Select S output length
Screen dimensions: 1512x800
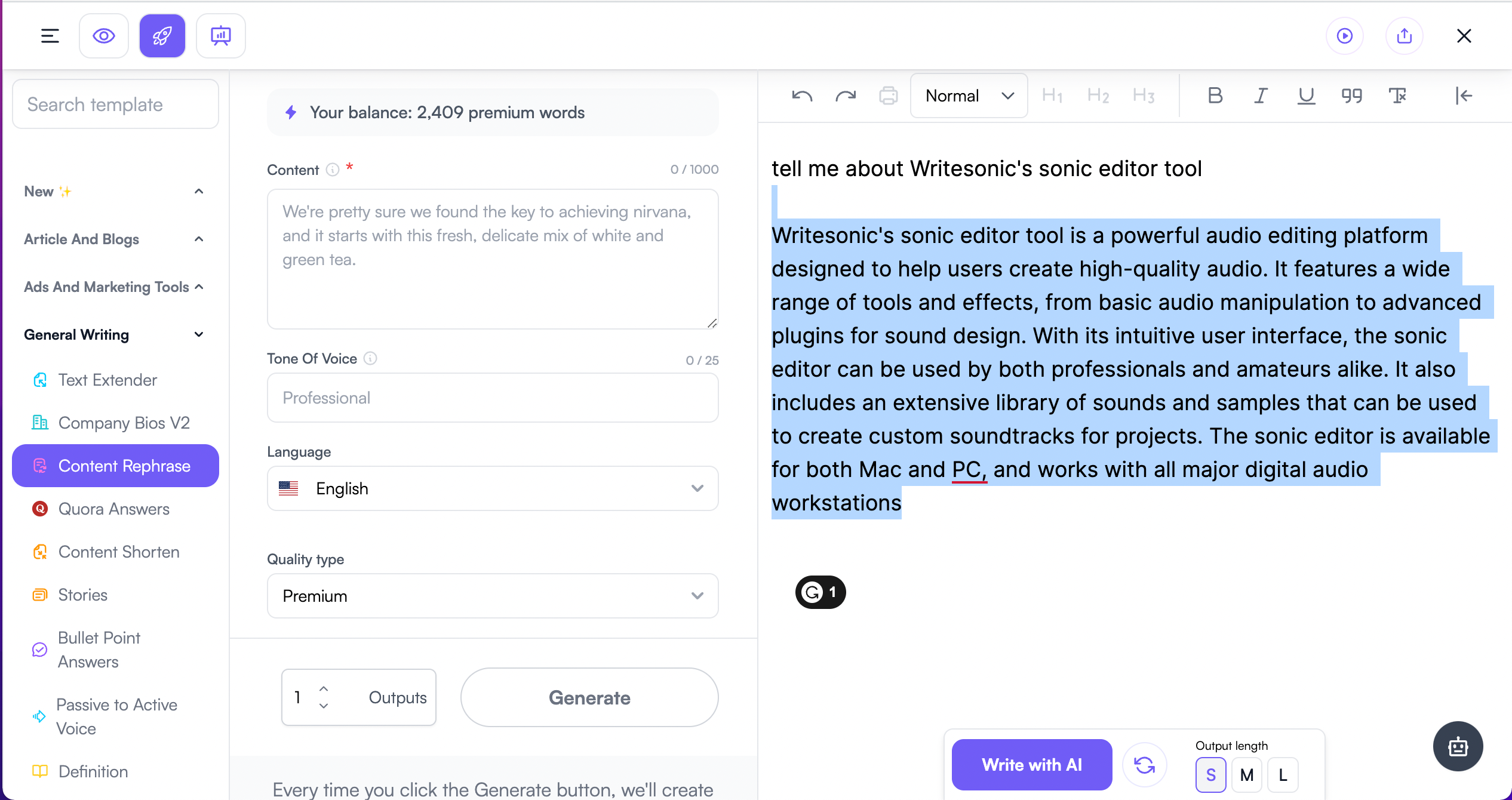coord(1211,775)
